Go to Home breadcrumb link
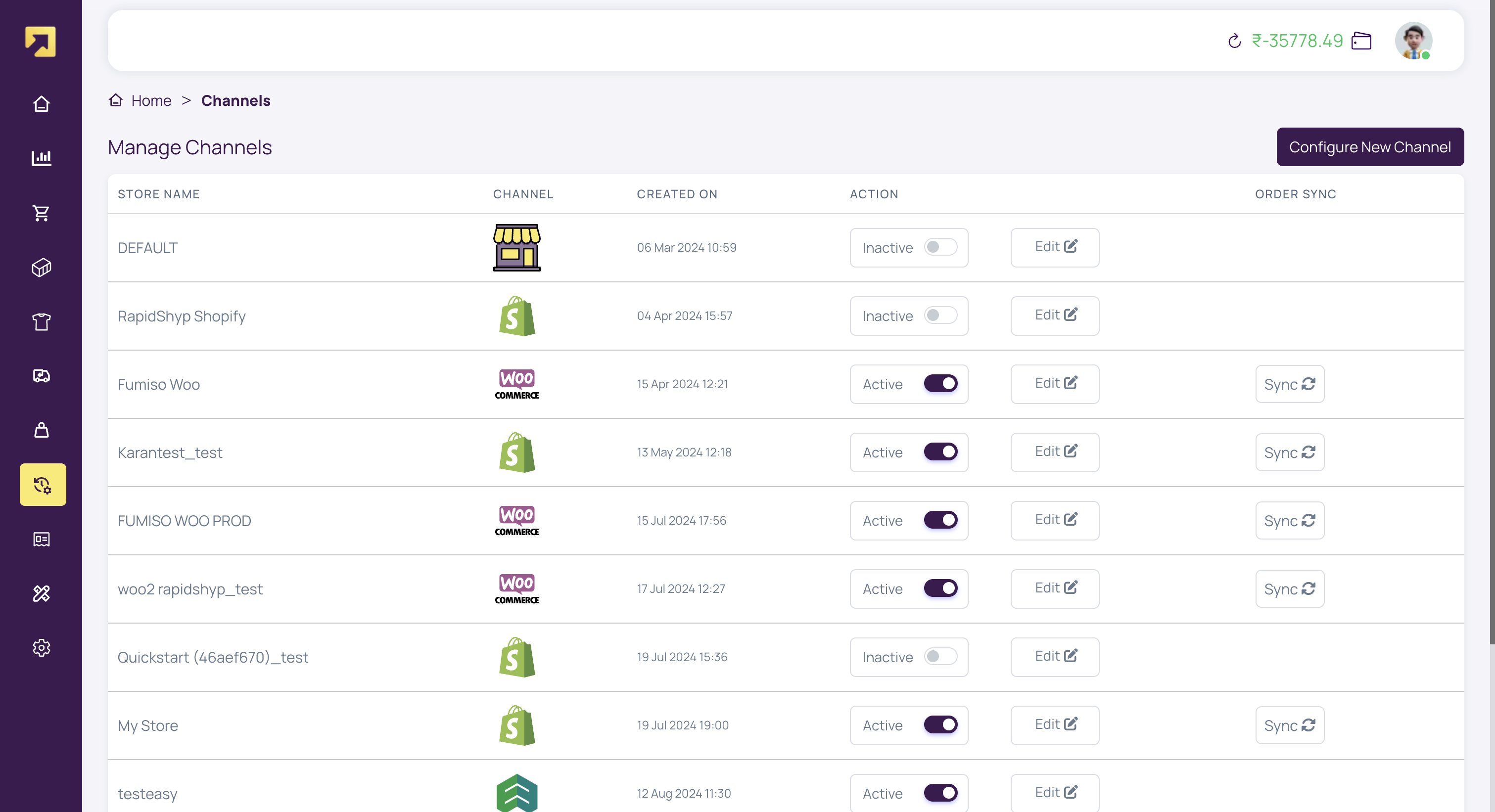 coord(151,100)
